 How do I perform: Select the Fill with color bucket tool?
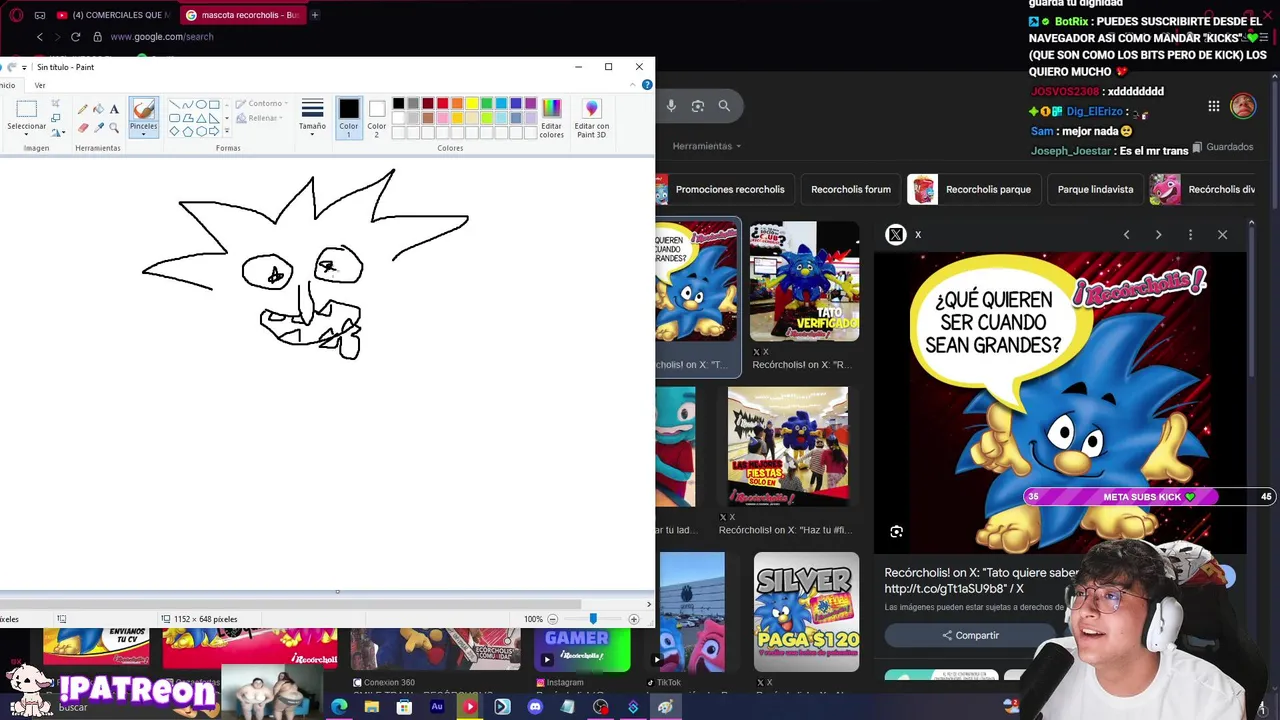(98, 109)
